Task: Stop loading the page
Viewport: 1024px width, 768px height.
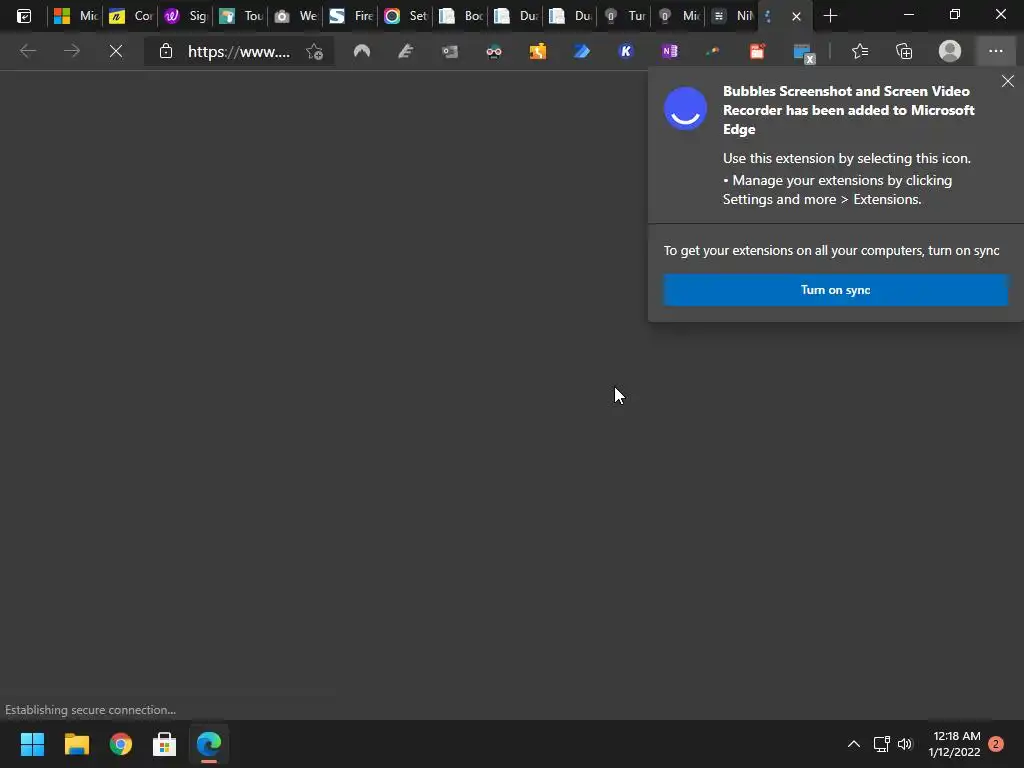Action: coord(116,51)
